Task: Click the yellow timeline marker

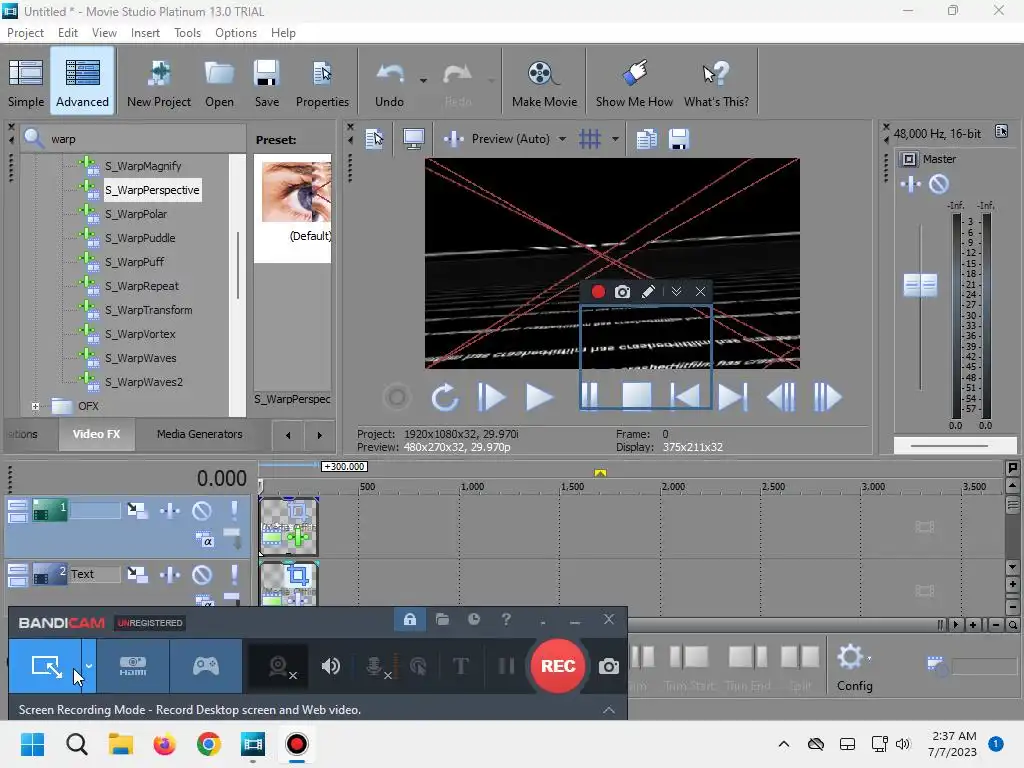Action: tap(600, 473)
